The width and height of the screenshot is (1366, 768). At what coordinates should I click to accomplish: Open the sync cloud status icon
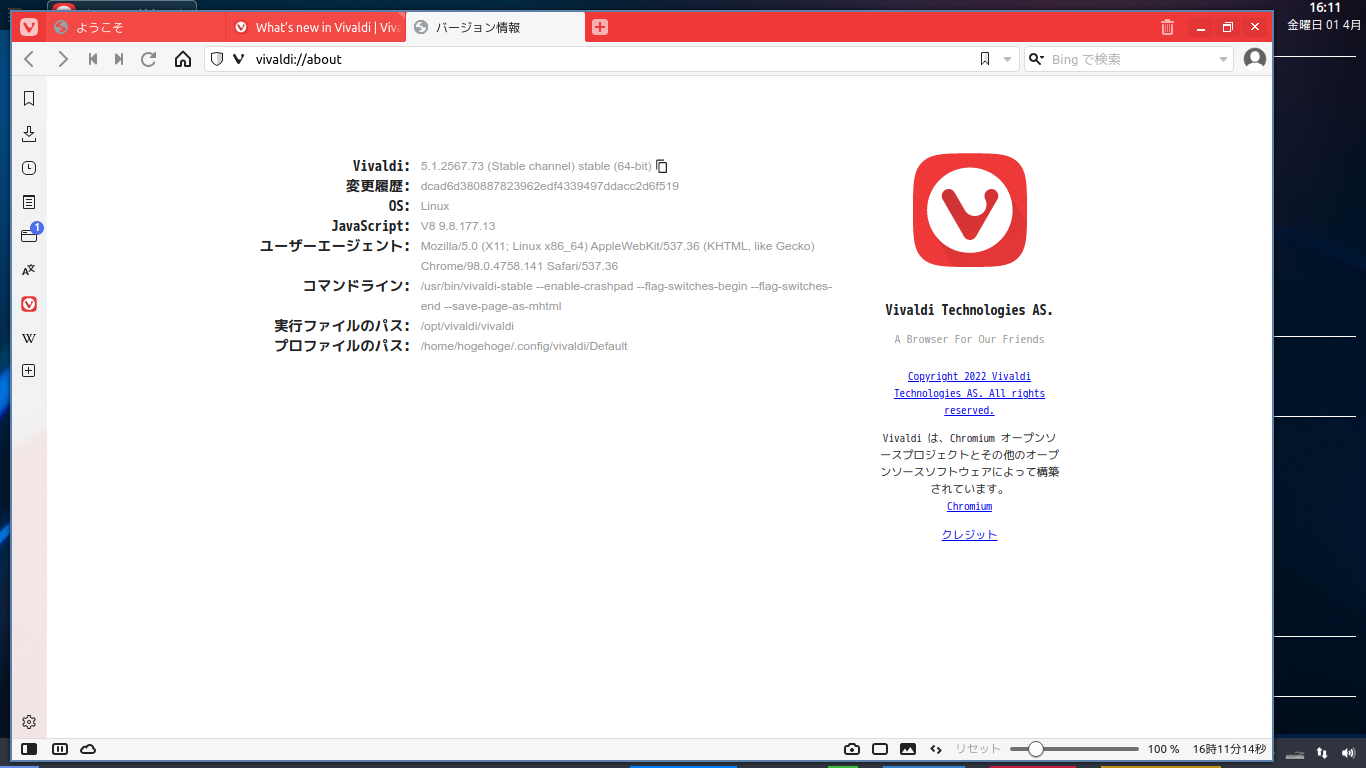88,749
